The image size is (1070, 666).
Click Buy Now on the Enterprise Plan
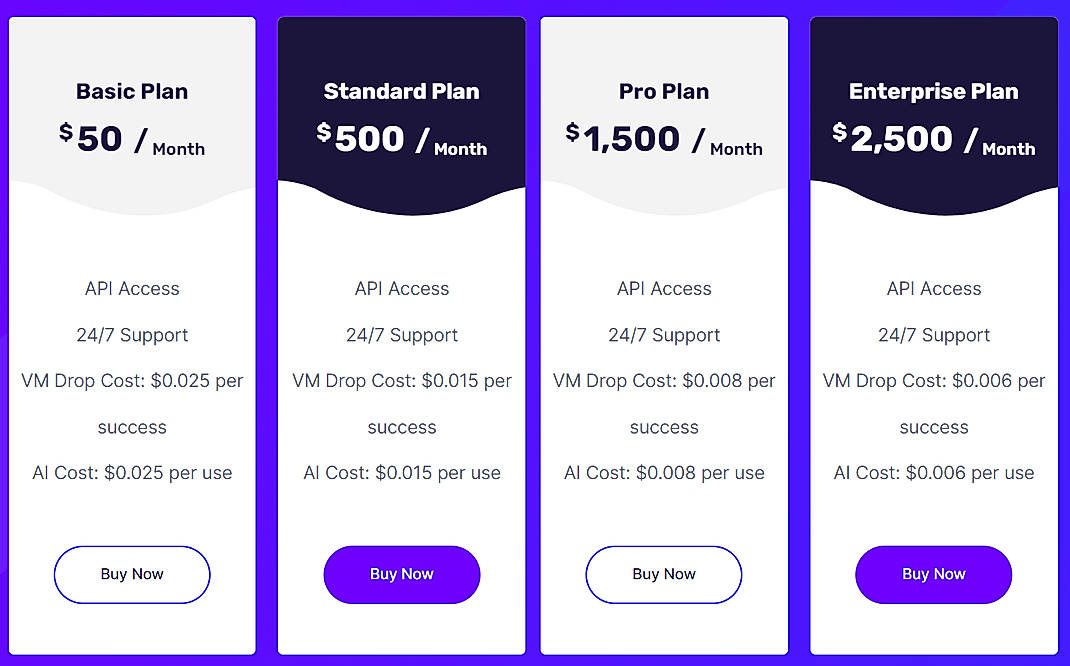933,574
